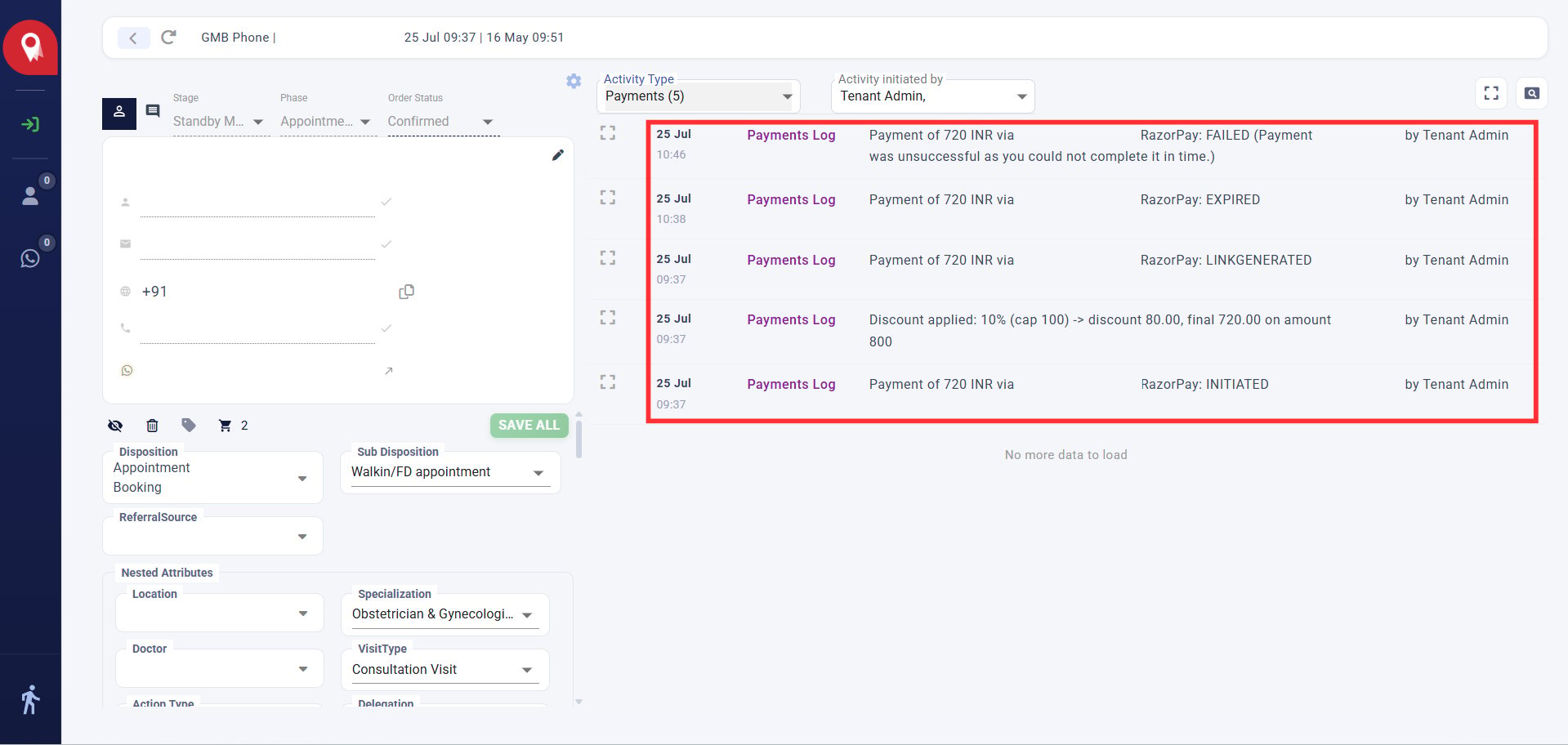
Task: Expand the EXPIRED payment log entry
Action: pyautogui.click(x=608, y=198)
